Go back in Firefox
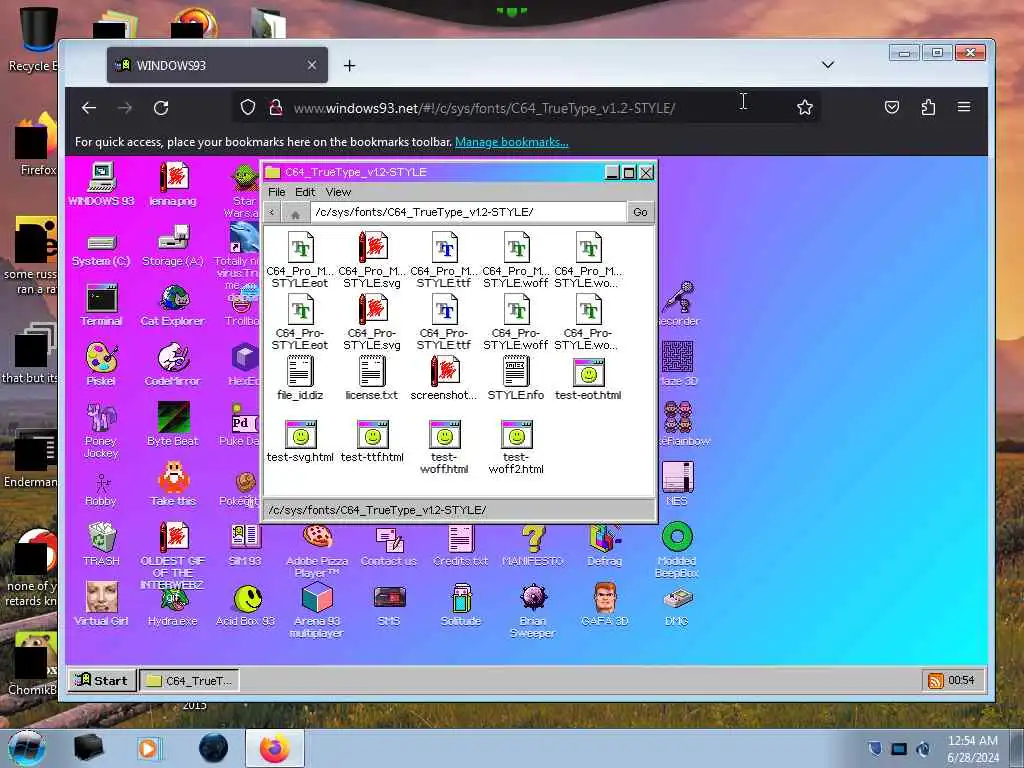Image resolution: width=1024 pixels, height=768 pixels. click(x=89, y=108)
